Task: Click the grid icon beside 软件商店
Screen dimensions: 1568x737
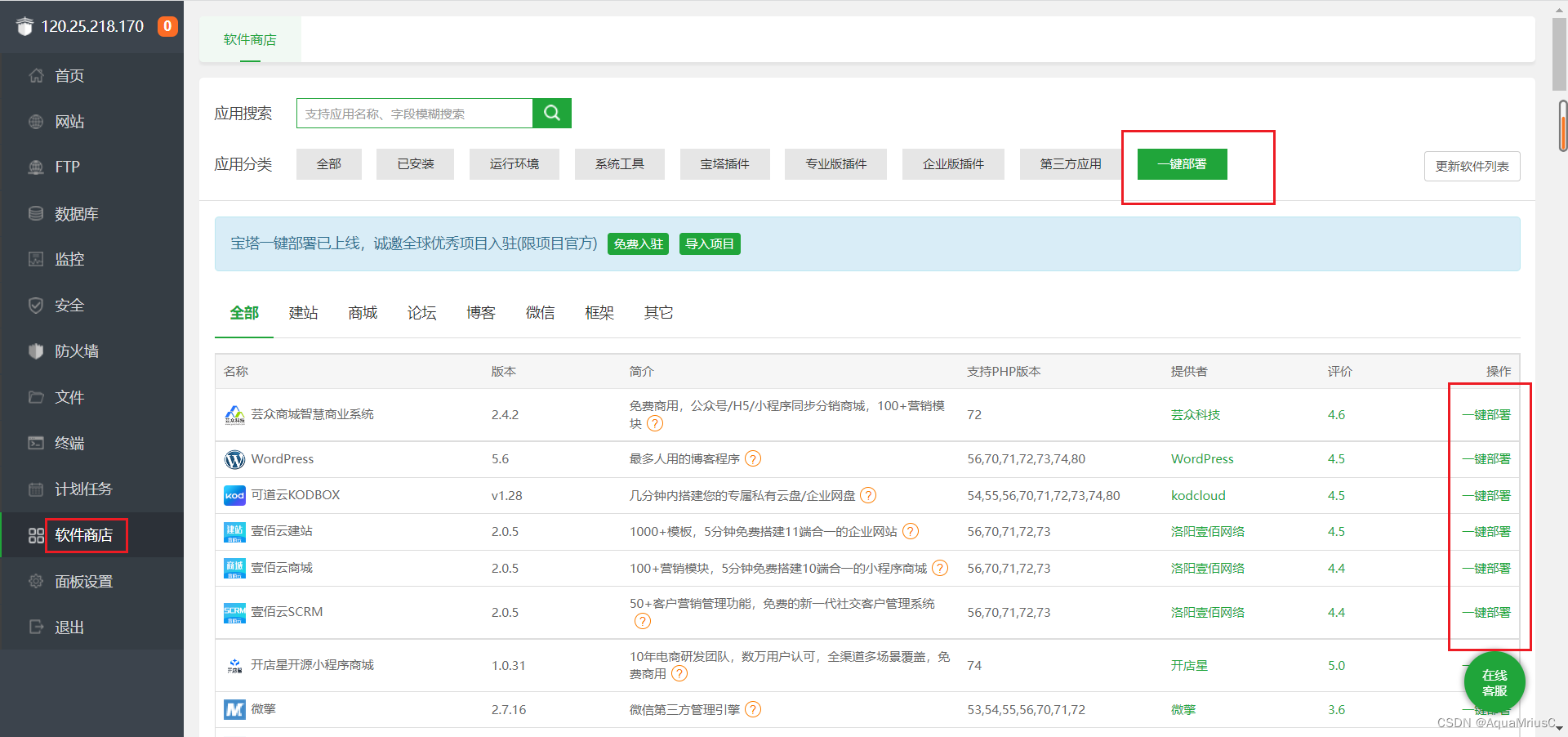Action: point(36,535)
